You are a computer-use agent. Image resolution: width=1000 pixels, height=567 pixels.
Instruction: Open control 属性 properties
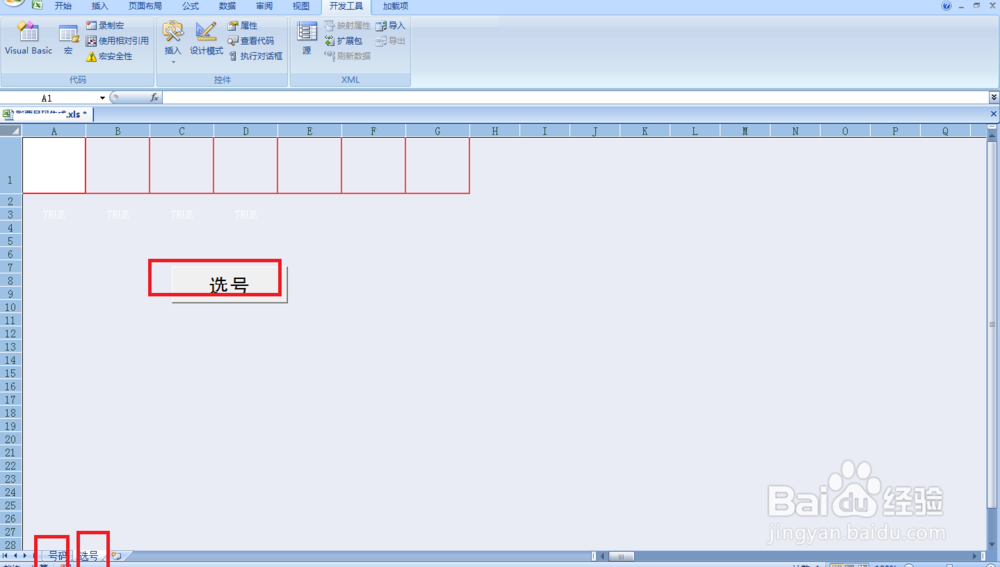242,26
